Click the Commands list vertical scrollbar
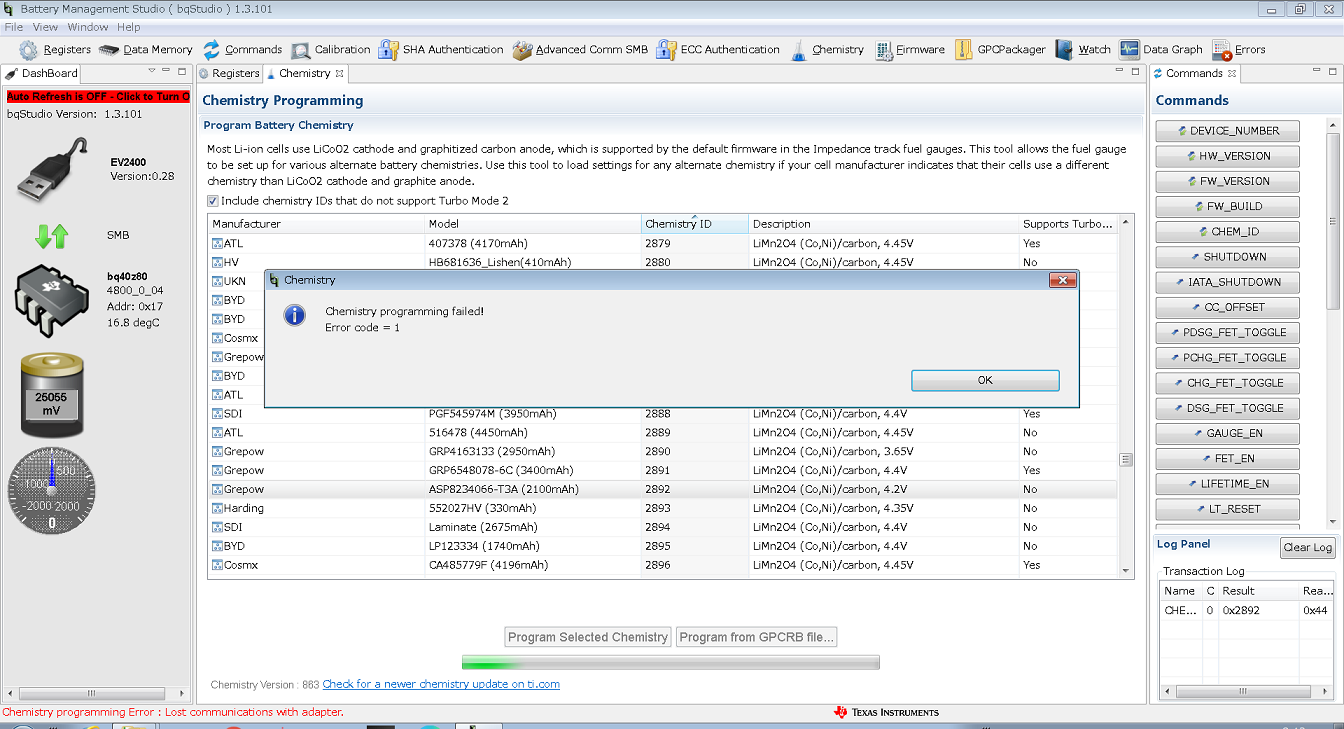The height and width of the screenshot is (729, 1344). tap(1332, 322)
